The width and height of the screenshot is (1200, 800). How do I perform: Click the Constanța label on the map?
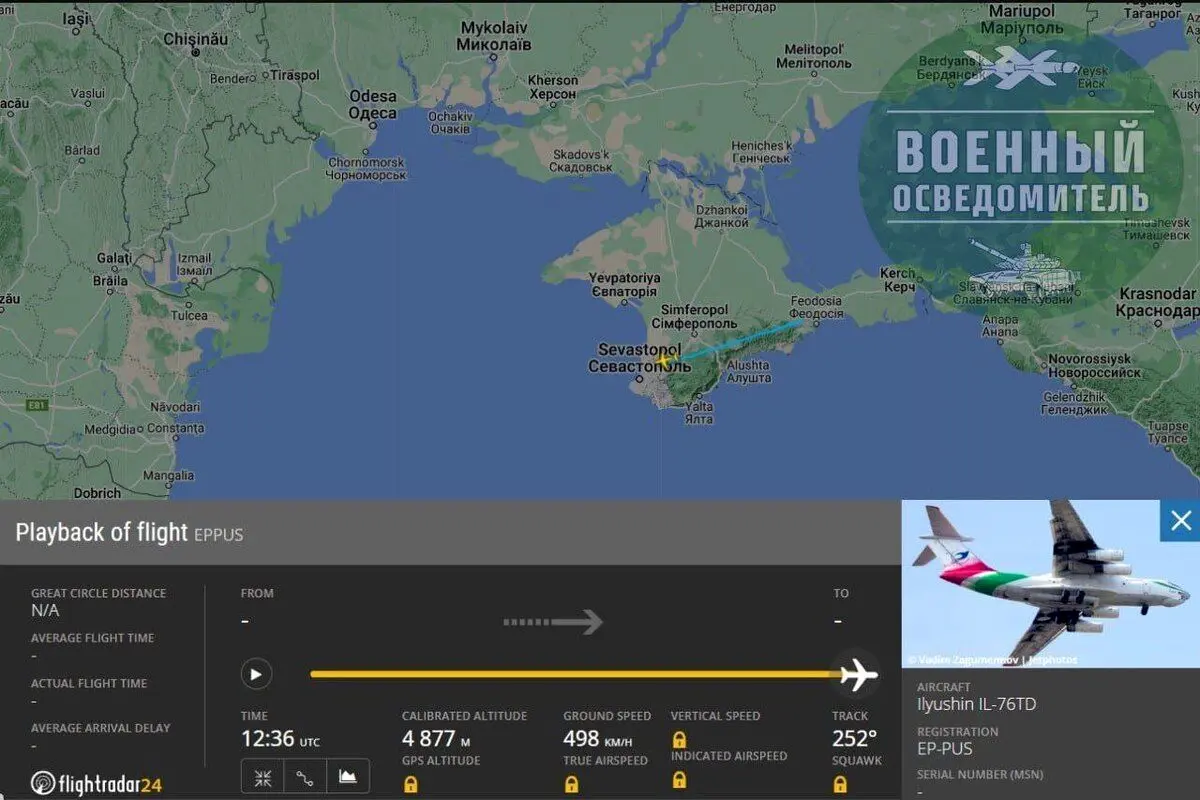175,428
